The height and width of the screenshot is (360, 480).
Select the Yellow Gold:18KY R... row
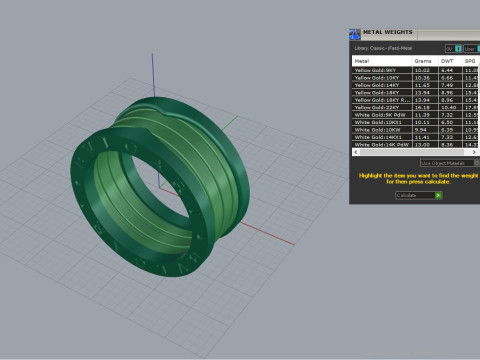(x=416, y=100)
